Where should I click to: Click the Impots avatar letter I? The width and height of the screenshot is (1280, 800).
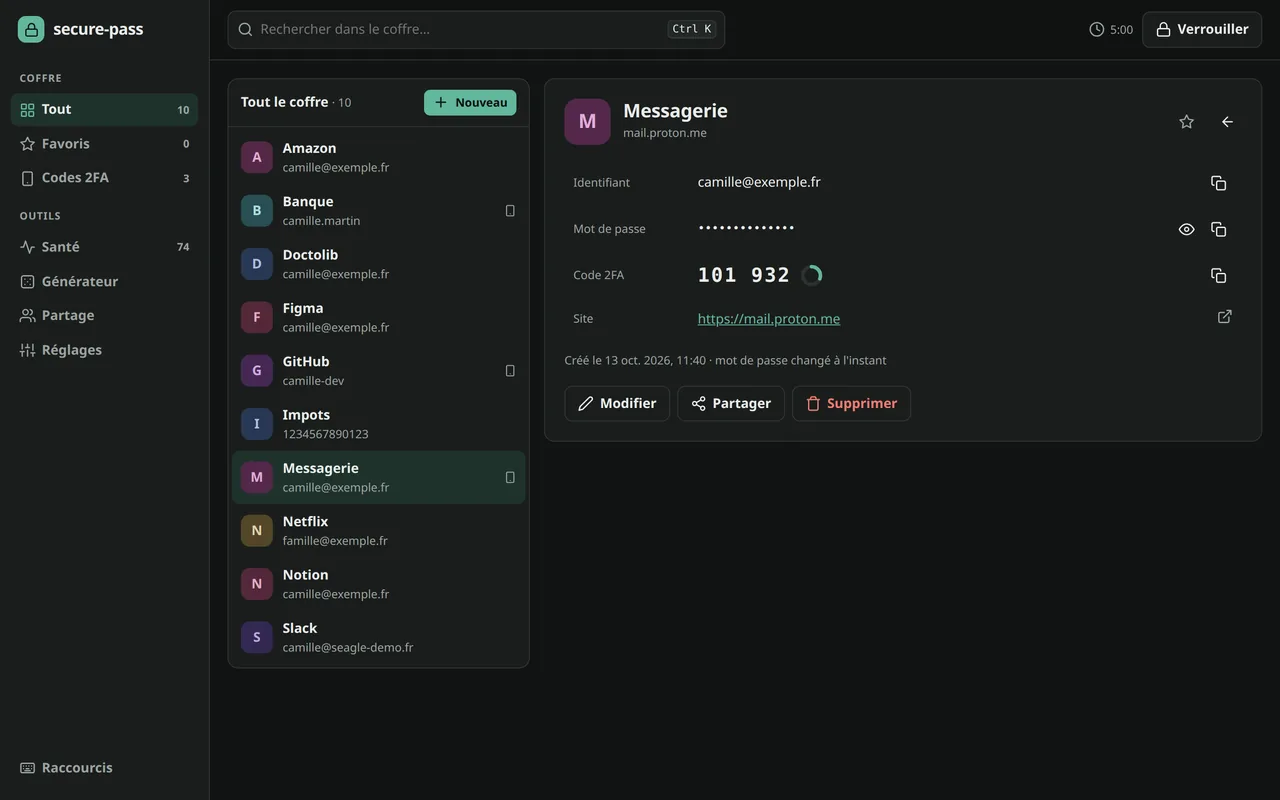(x=257, y=424)
